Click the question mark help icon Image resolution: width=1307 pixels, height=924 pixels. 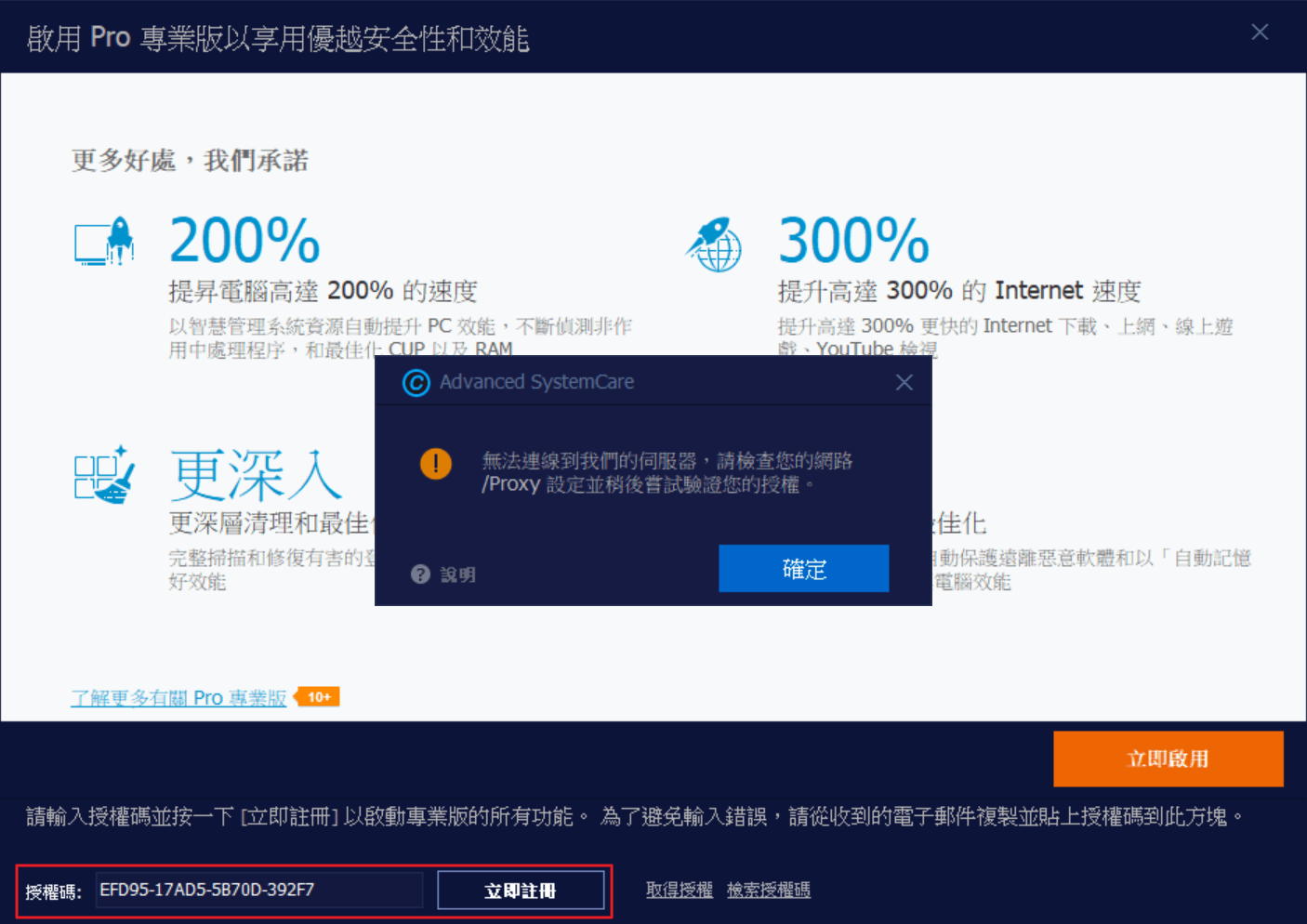420,574
